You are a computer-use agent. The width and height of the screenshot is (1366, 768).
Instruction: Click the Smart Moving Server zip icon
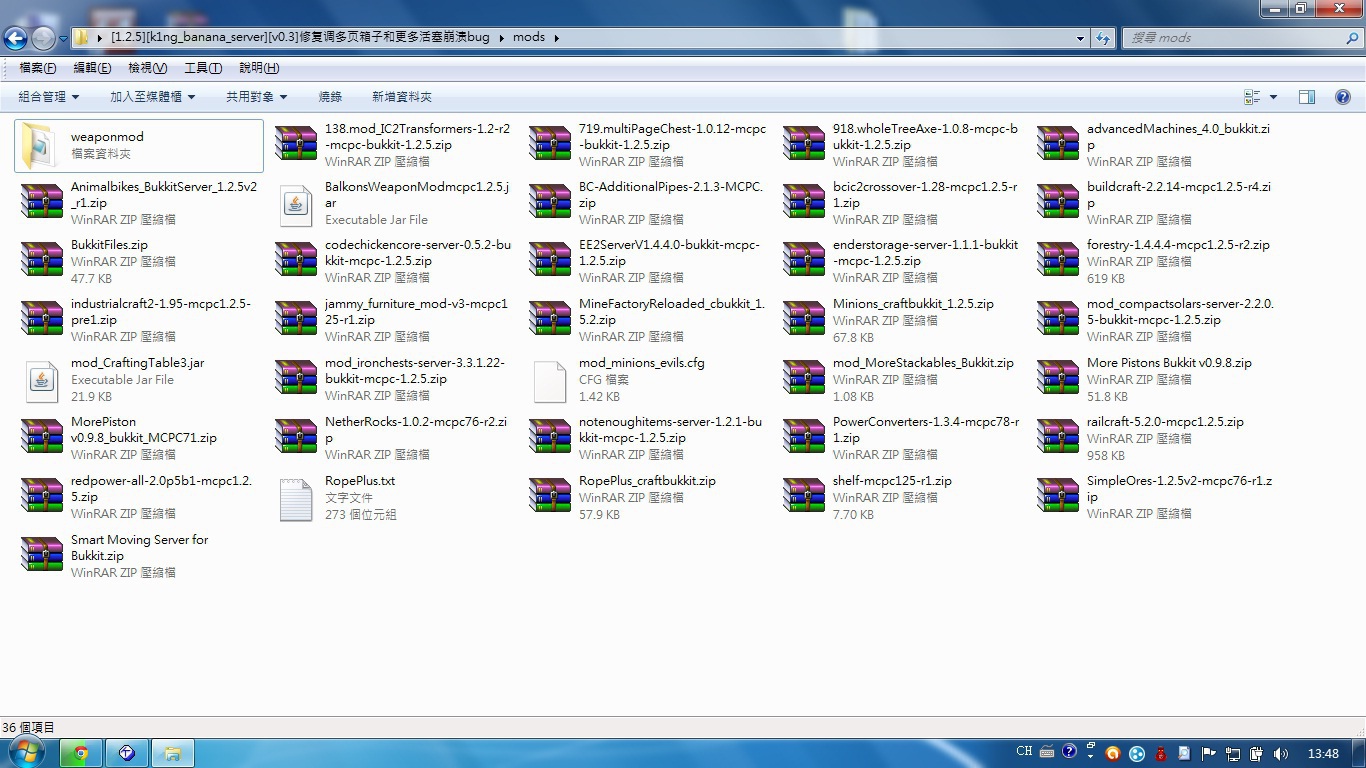tap(41, 556)
